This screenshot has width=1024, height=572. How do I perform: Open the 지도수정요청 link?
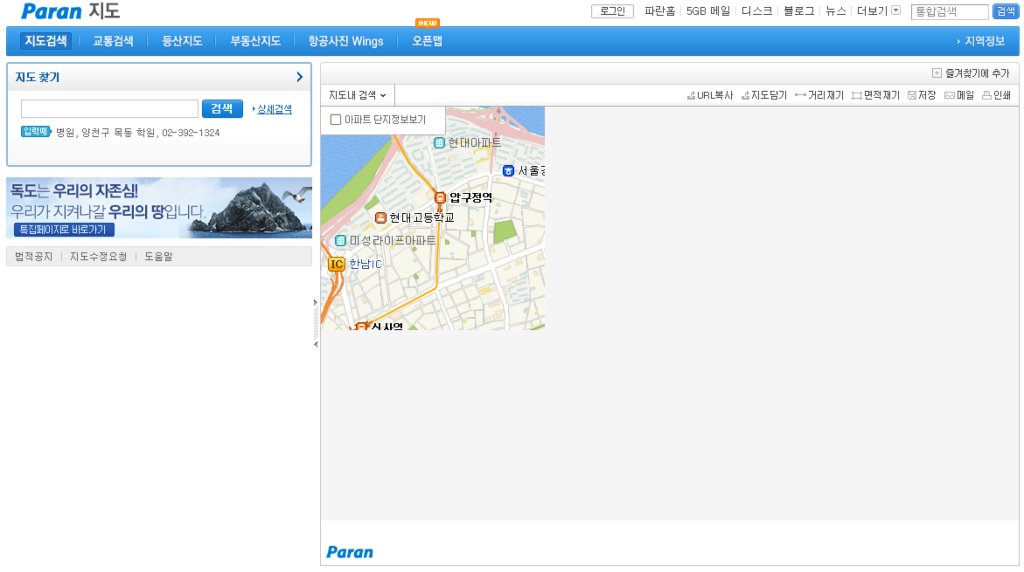[x=99, y=257]
